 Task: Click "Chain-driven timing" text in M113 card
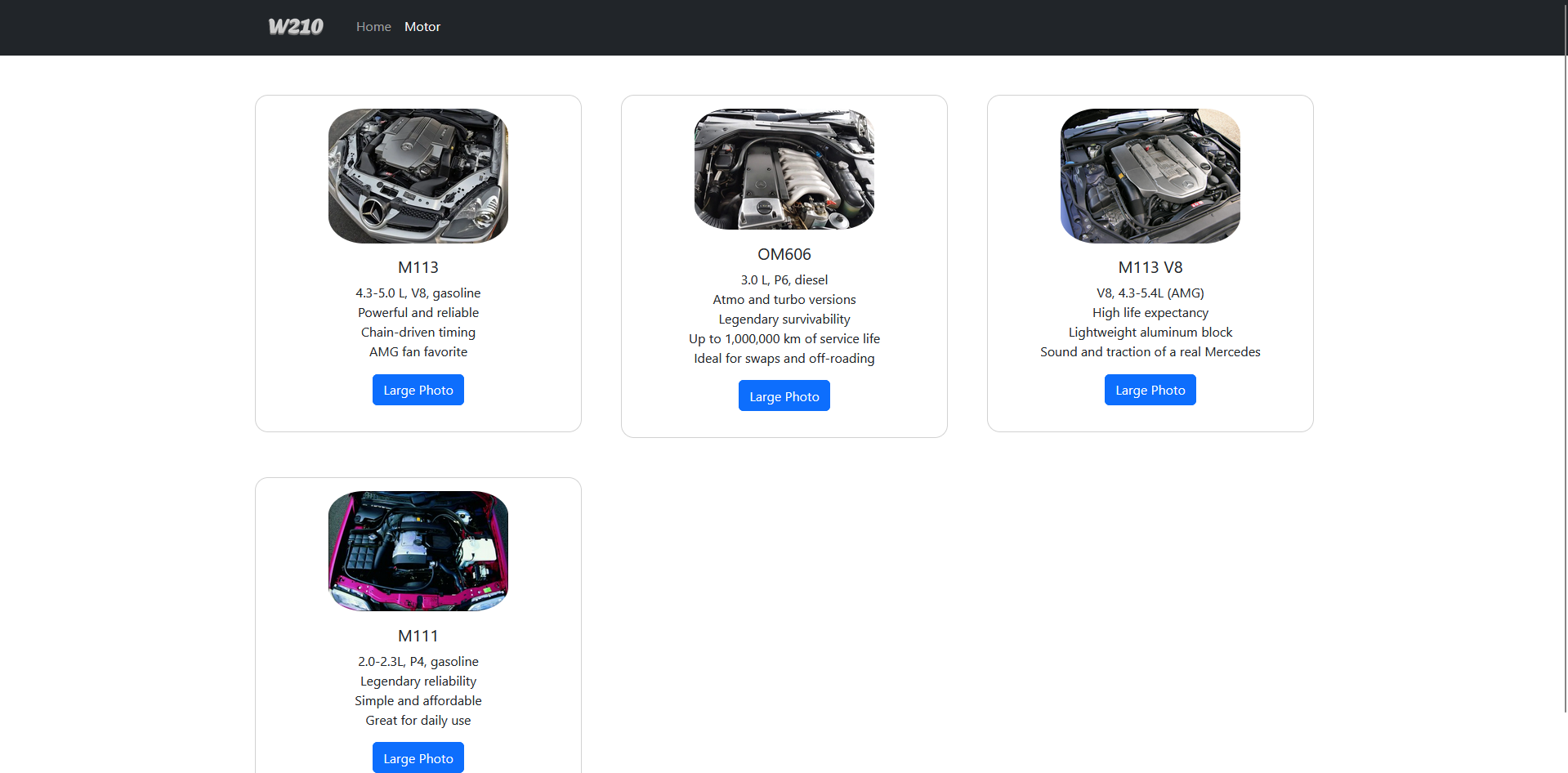point(418,332)
